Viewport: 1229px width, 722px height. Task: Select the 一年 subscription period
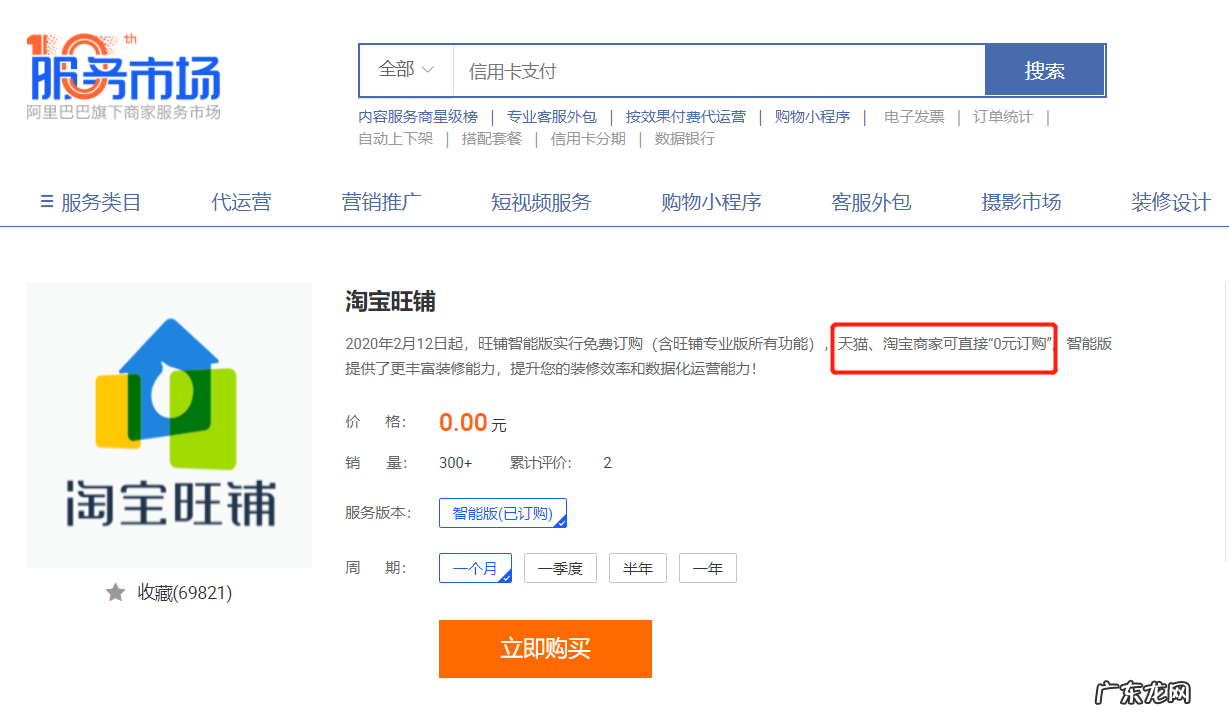(707, 567)
